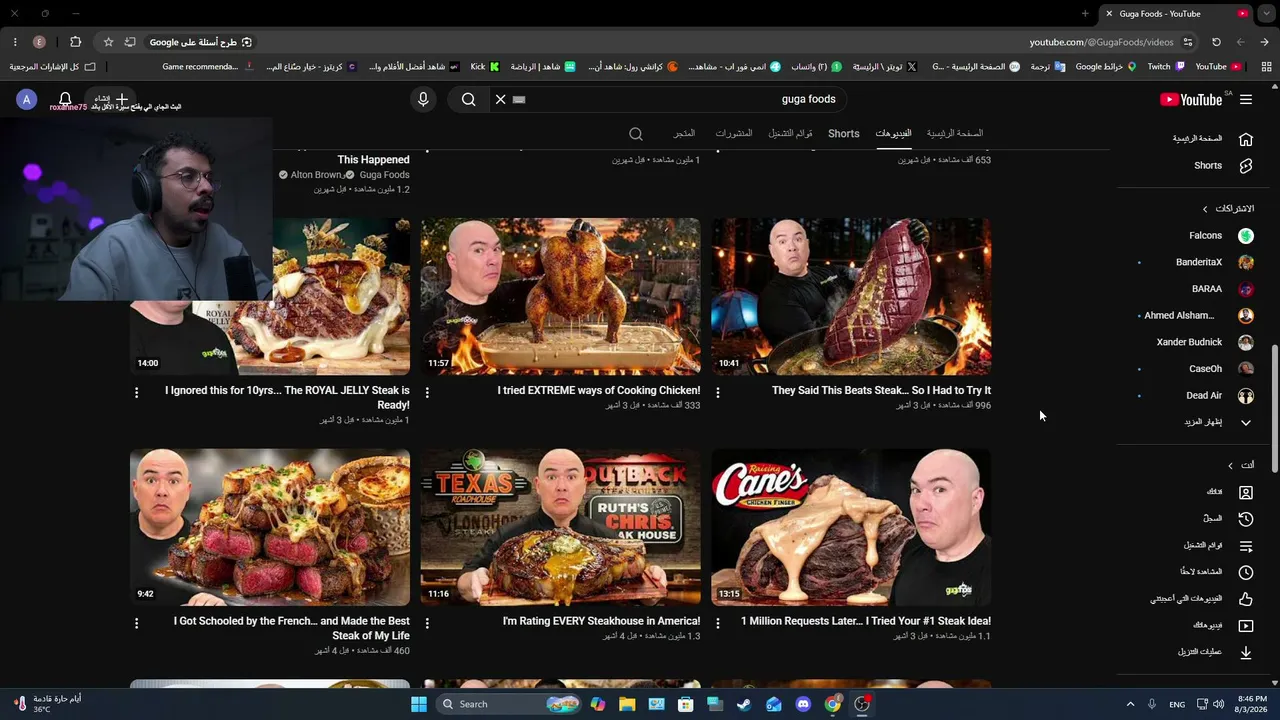Open the Chrome tab search dropdown
This screenshot has width=1280, height=720.
coord(1266,13)
